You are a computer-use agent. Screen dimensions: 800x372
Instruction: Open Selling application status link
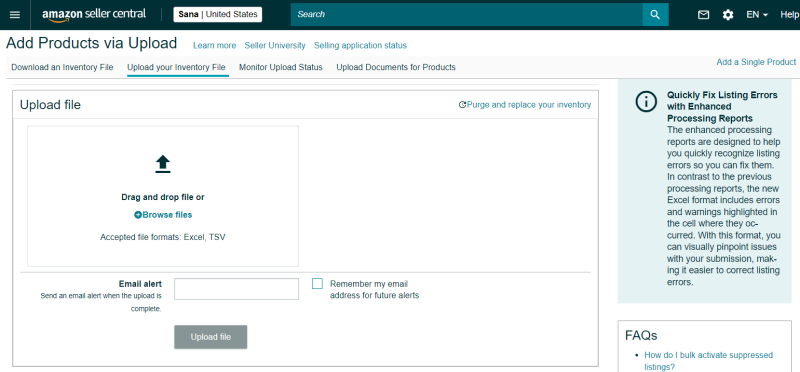(x=360, y=45)
